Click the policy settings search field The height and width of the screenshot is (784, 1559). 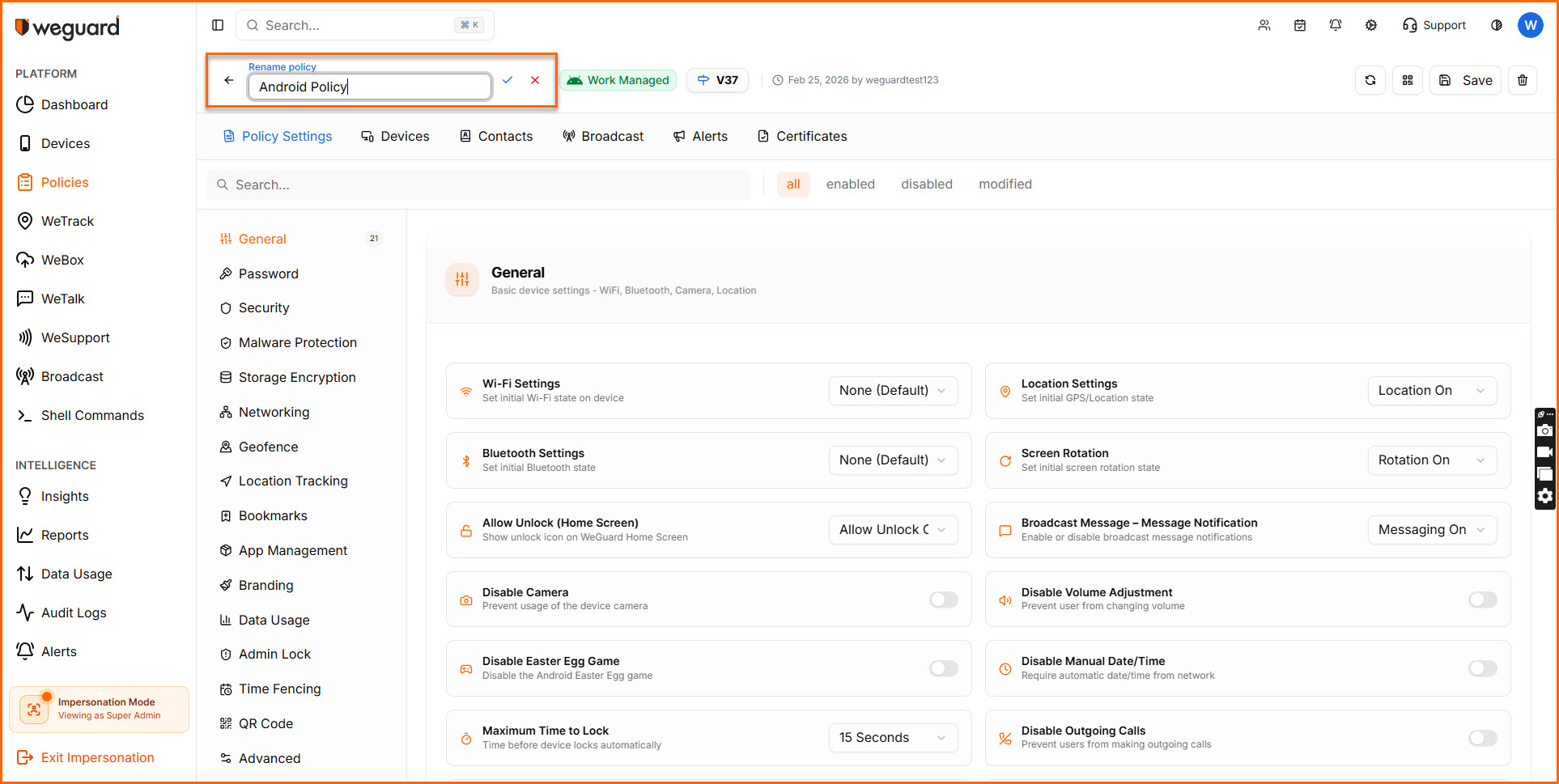pyautogui.click(x=479, y=185)
